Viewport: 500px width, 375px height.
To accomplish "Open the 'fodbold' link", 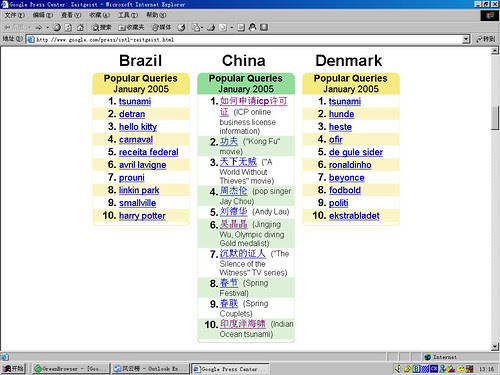I will point(345,190).
